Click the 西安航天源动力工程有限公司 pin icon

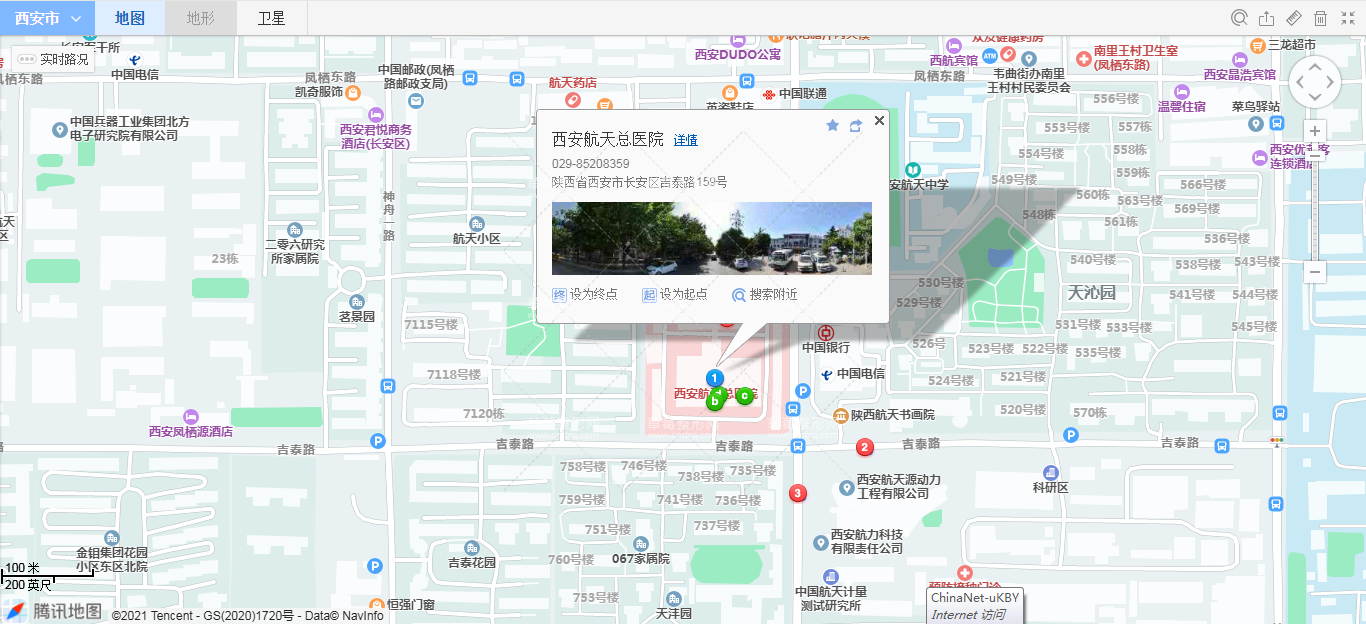(x=846, y=488)
